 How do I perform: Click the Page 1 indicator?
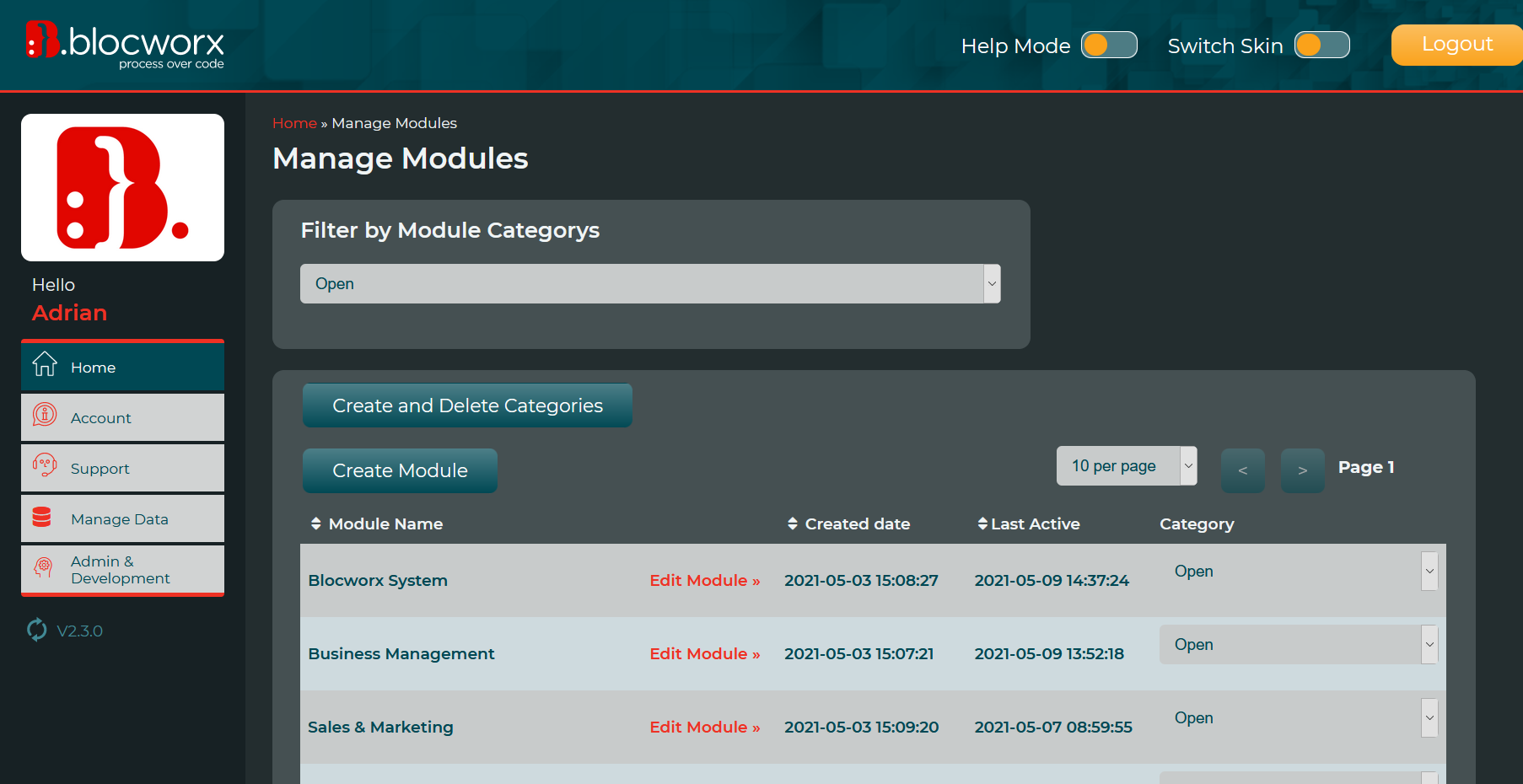coord(1366,467)
